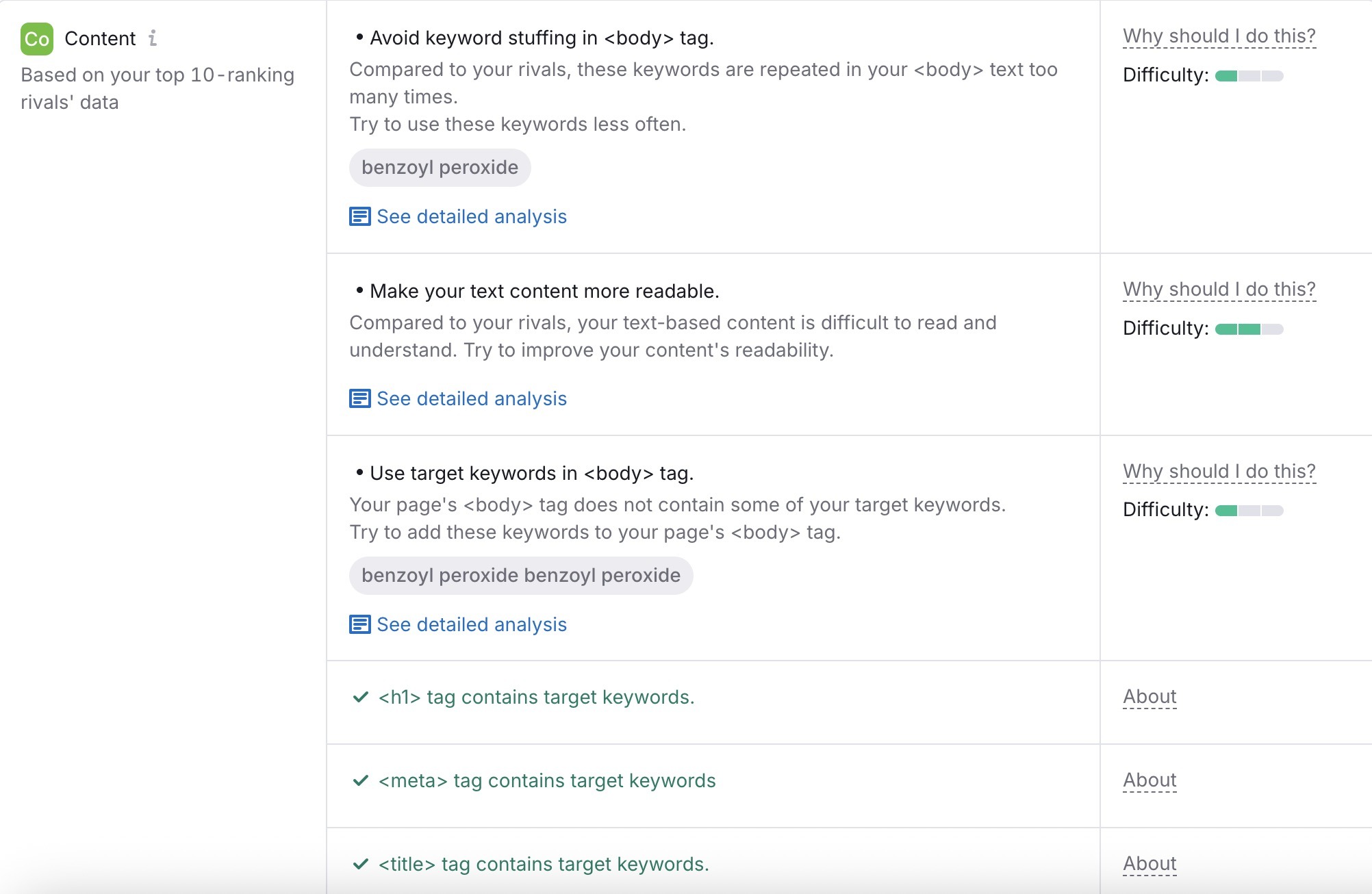1372x894 pixels.
Task: Expand "Why should I do this?" for target keywords
Action: pyautogui.click(x=1219, y=471)
